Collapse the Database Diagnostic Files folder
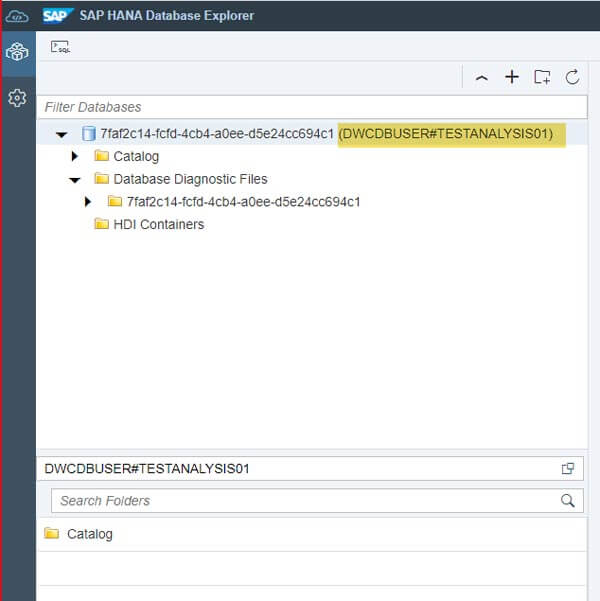 pos(75,180)
